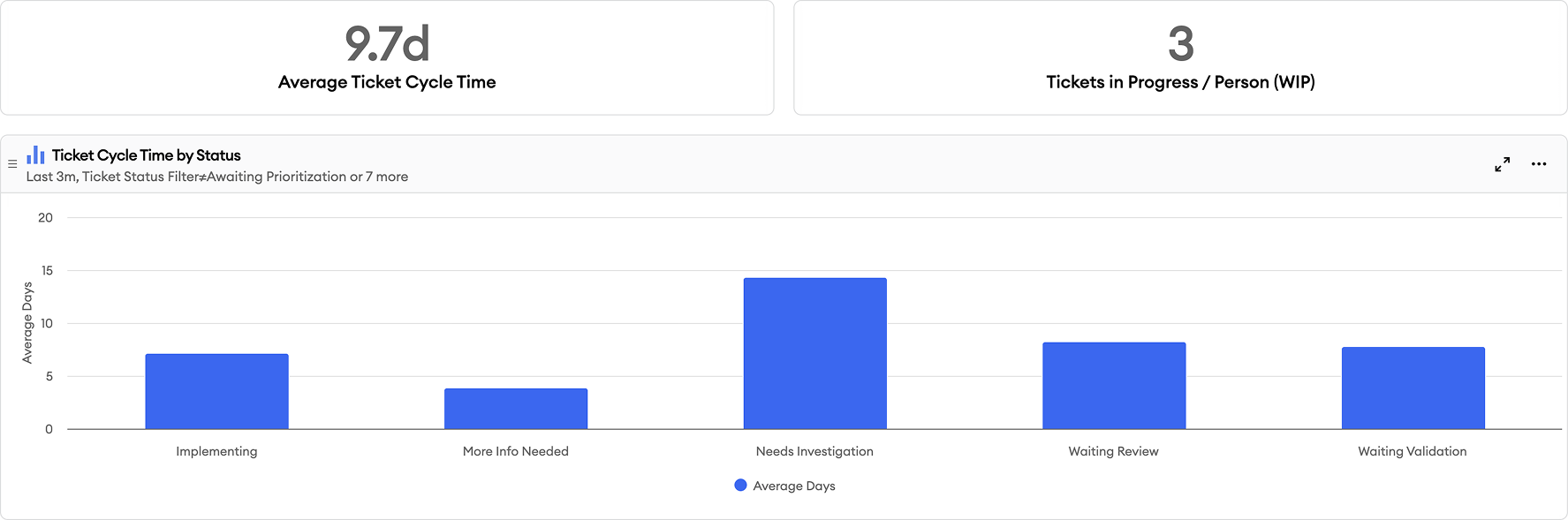Expand the 7 more hidden filter values

pos(380,177)
